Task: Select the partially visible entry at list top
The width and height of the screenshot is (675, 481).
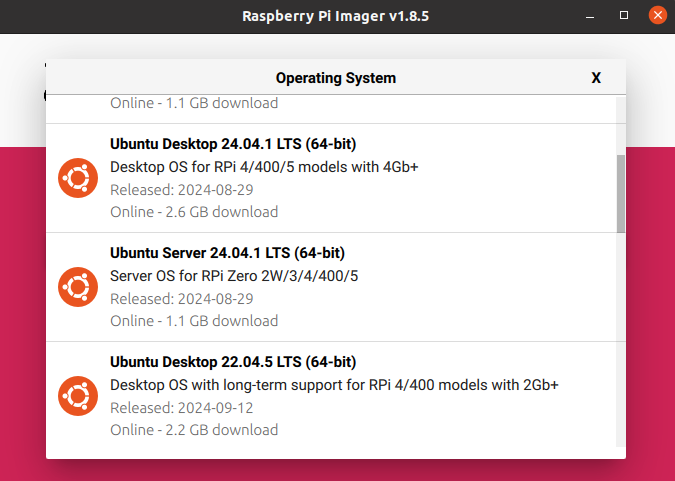Action: 194,104
